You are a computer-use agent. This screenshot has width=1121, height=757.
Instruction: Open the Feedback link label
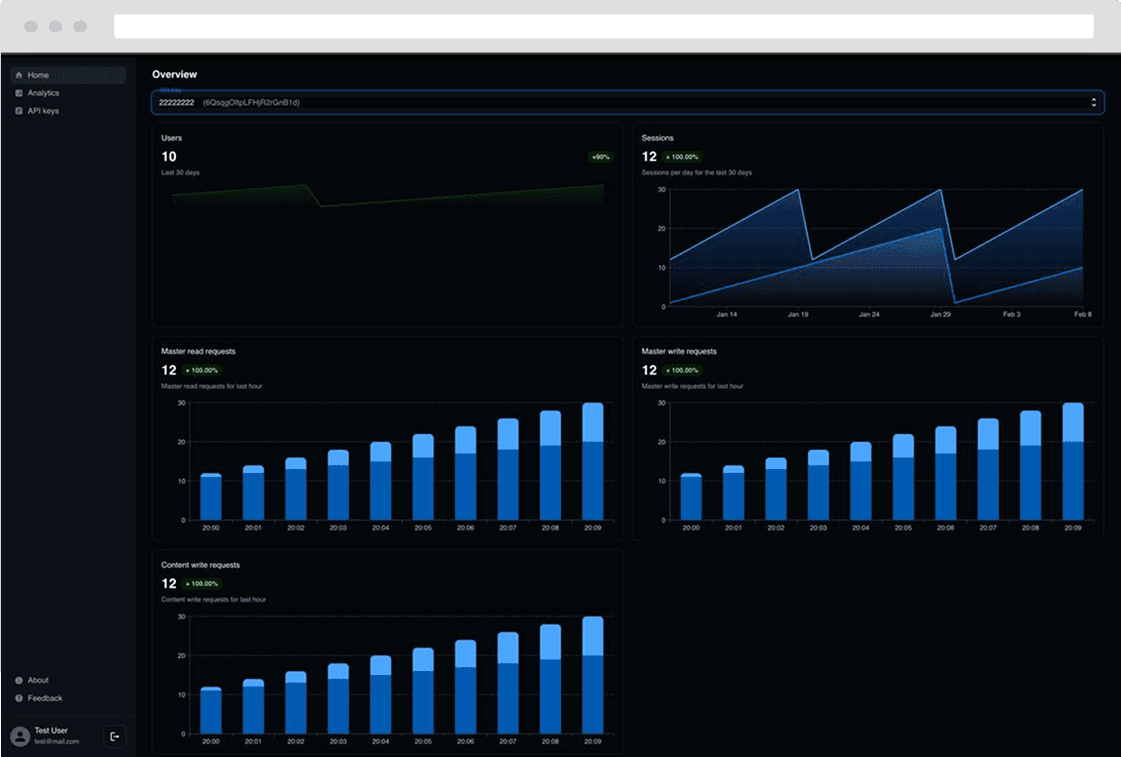[x=45, y=698]
